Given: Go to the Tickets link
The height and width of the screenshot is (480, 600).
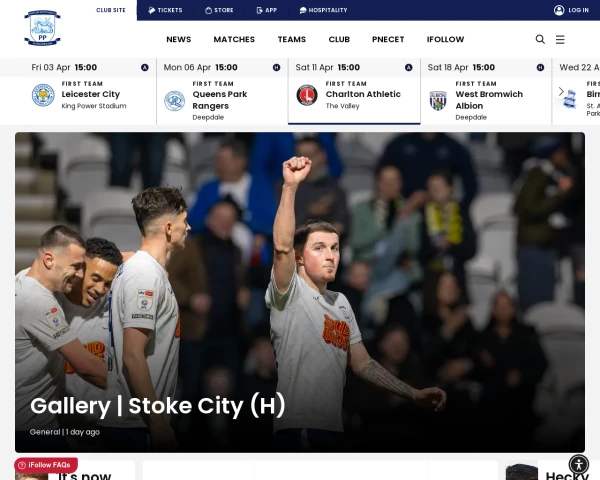Looking at the screenshot, I should [x=165, y=10].
